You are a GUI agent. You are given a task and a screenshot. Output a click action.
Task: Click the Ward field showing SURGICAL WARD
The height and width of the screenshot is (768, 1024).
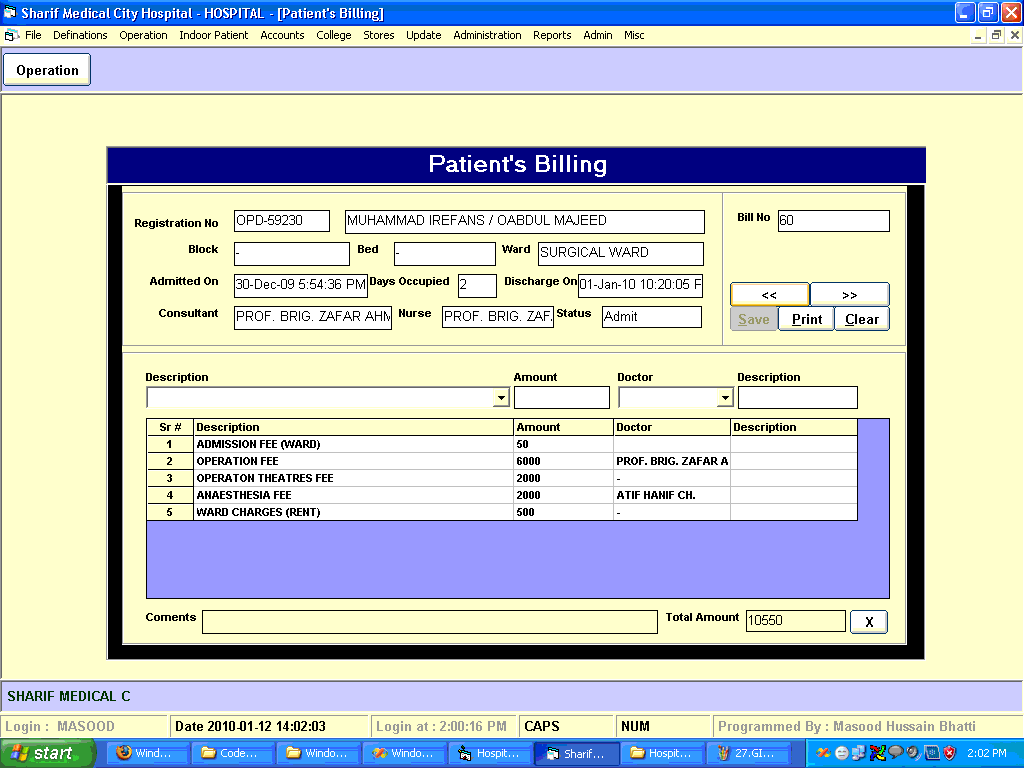point(620,253)
